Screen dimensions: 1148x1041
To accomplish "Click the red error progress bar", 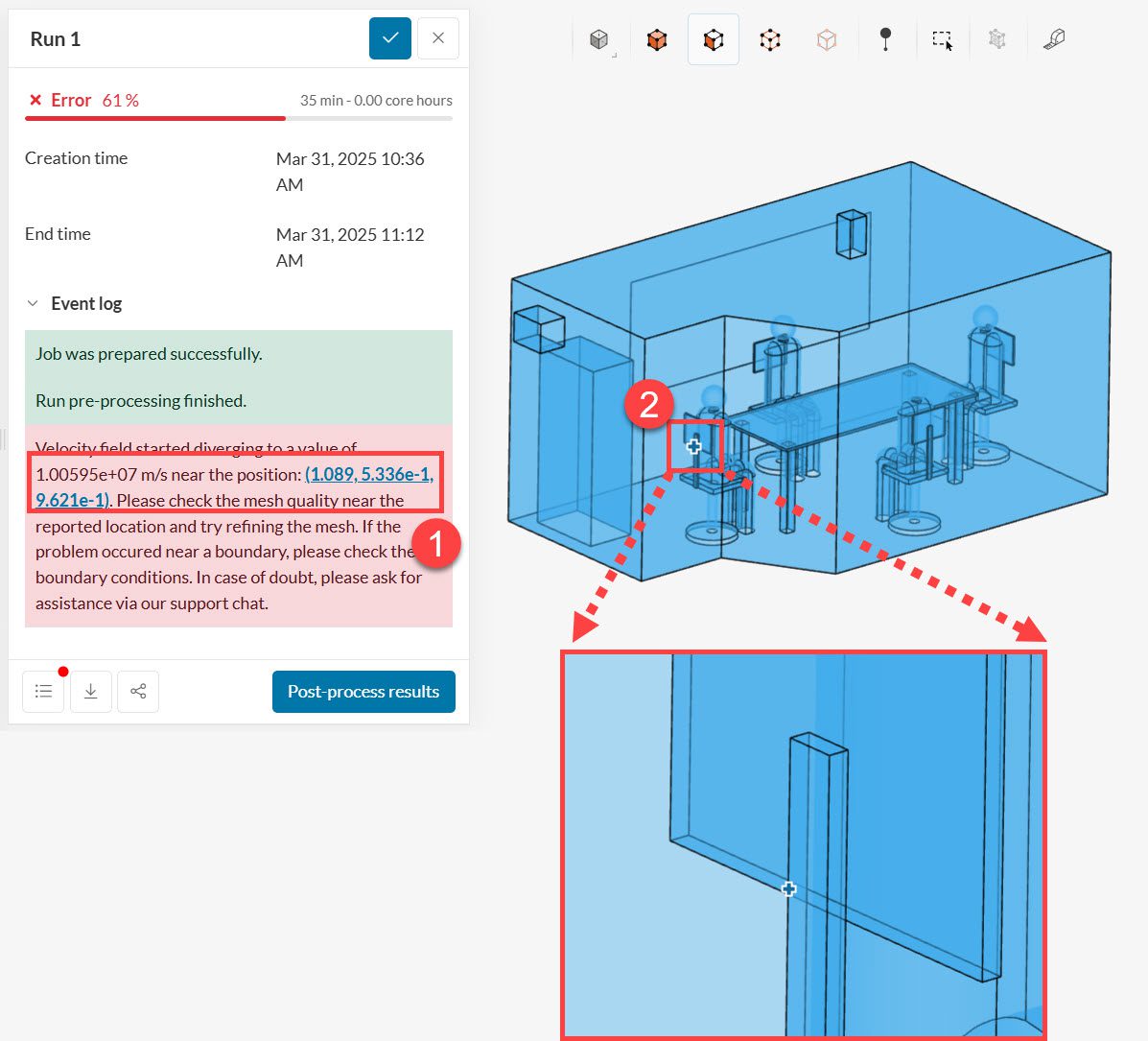I will tap(155, 118).
